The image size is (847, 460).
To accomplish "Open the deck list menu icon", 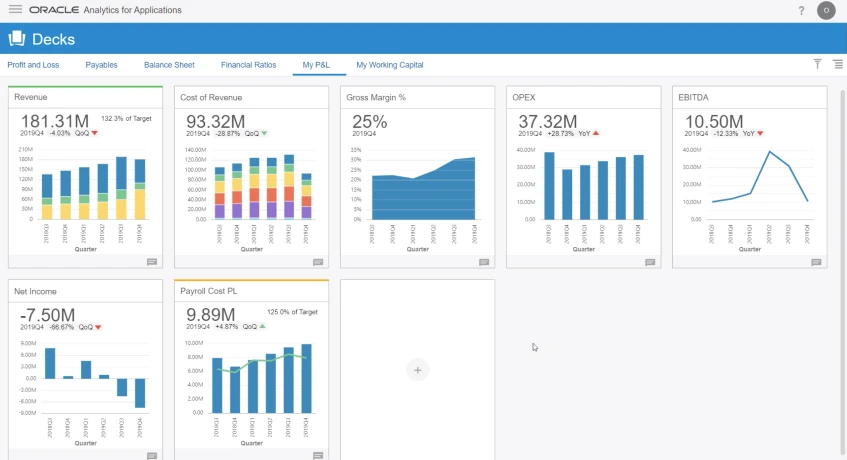I will [x=838, y=64].
